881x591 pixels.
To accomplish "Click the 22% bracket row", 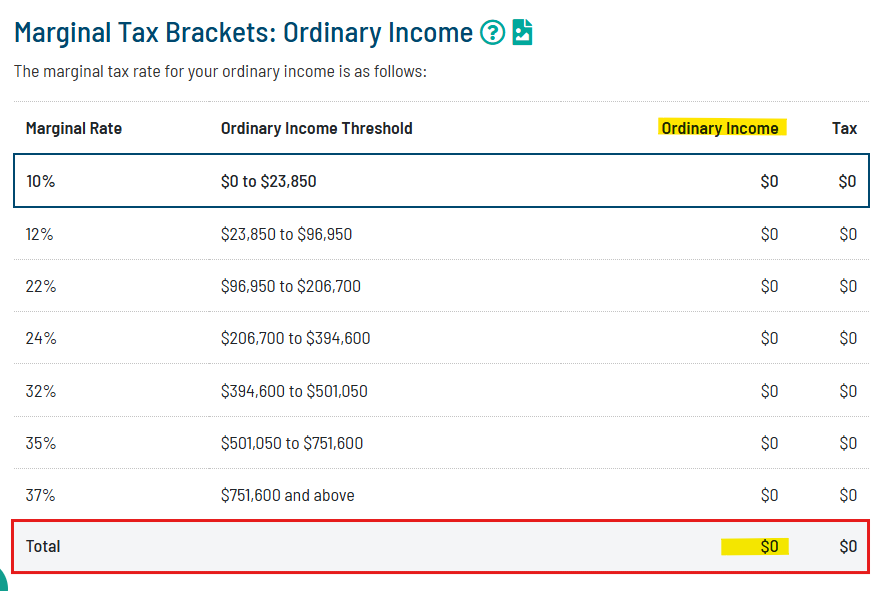I will point(440,286).
